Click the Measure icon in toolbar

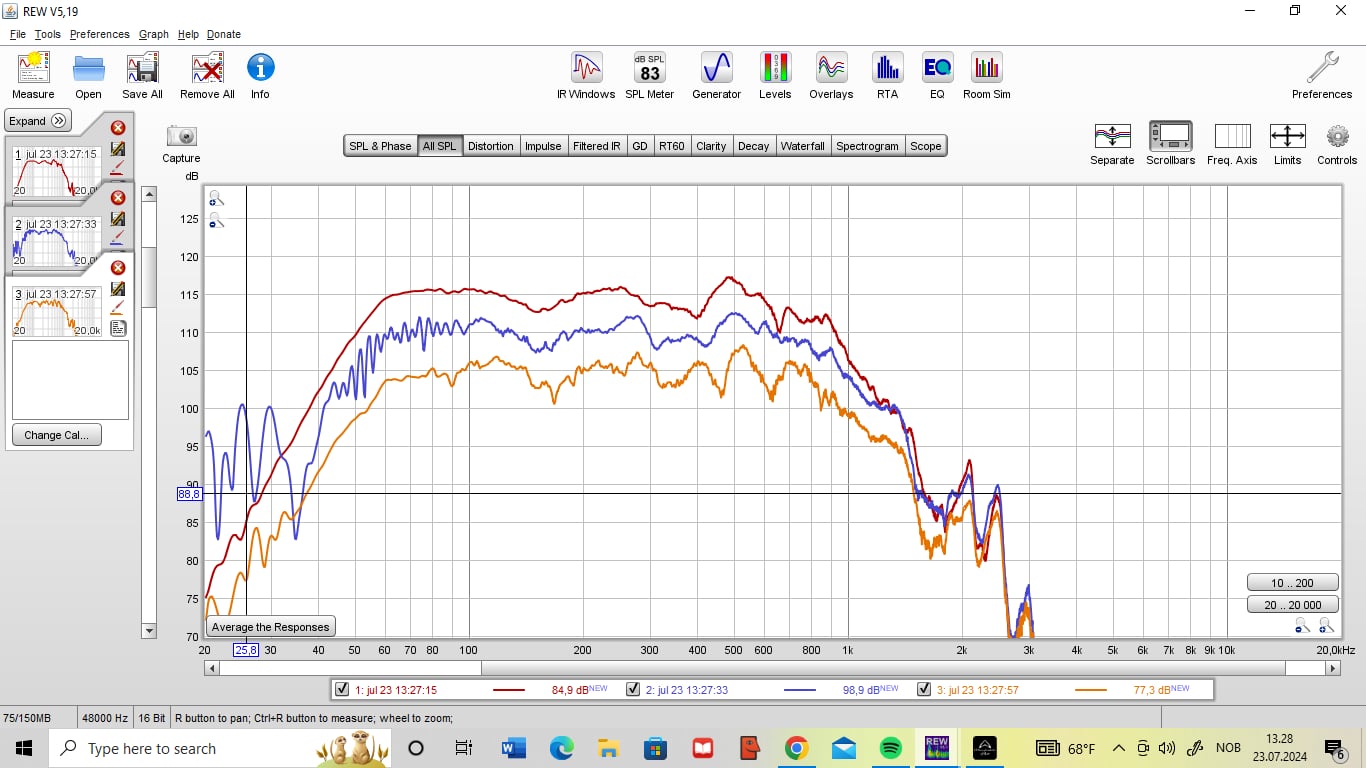pyautogui.click(x=33, y=69)
